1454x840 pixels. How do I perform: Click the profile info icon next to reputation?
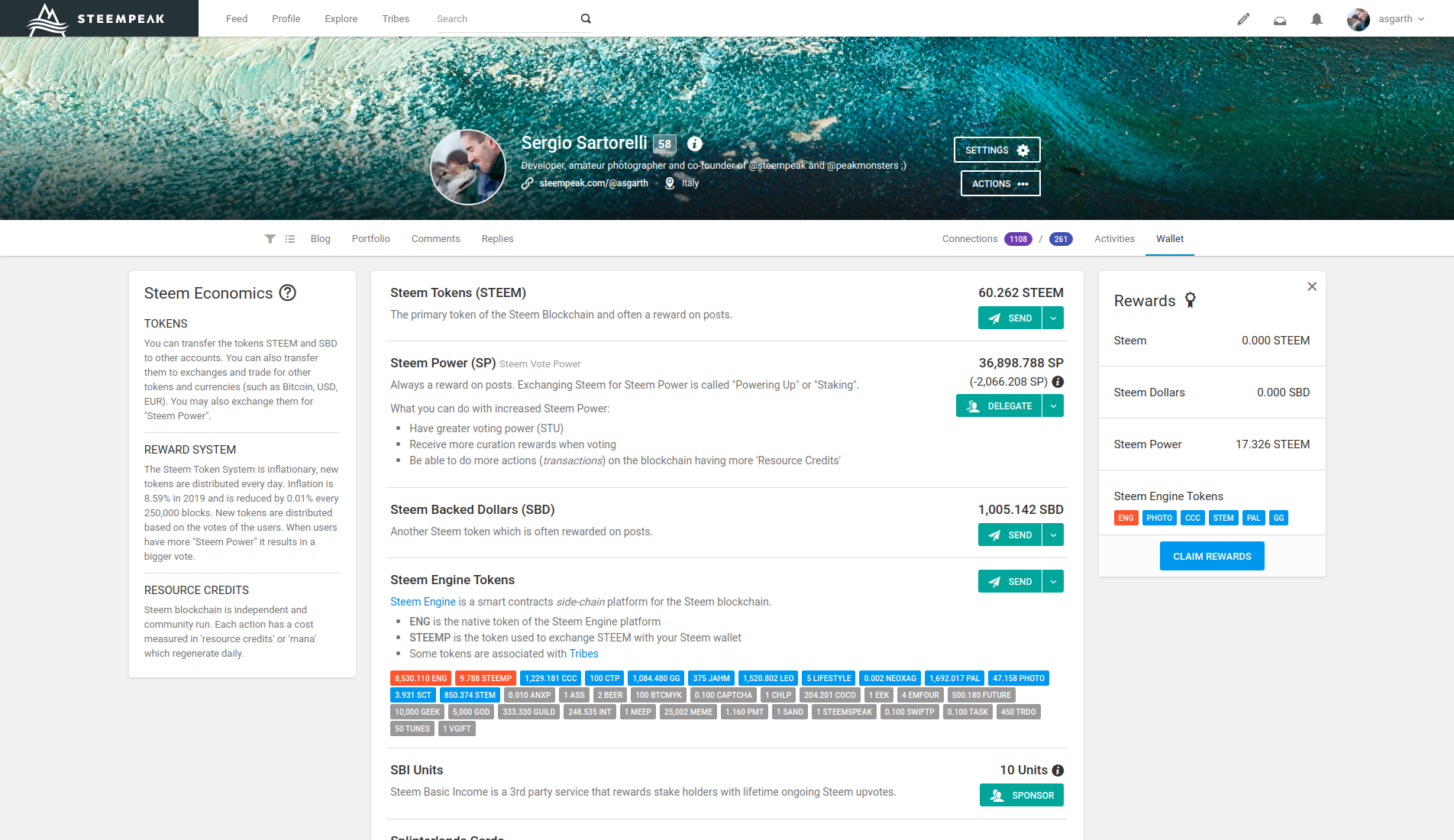click(695, 144)
